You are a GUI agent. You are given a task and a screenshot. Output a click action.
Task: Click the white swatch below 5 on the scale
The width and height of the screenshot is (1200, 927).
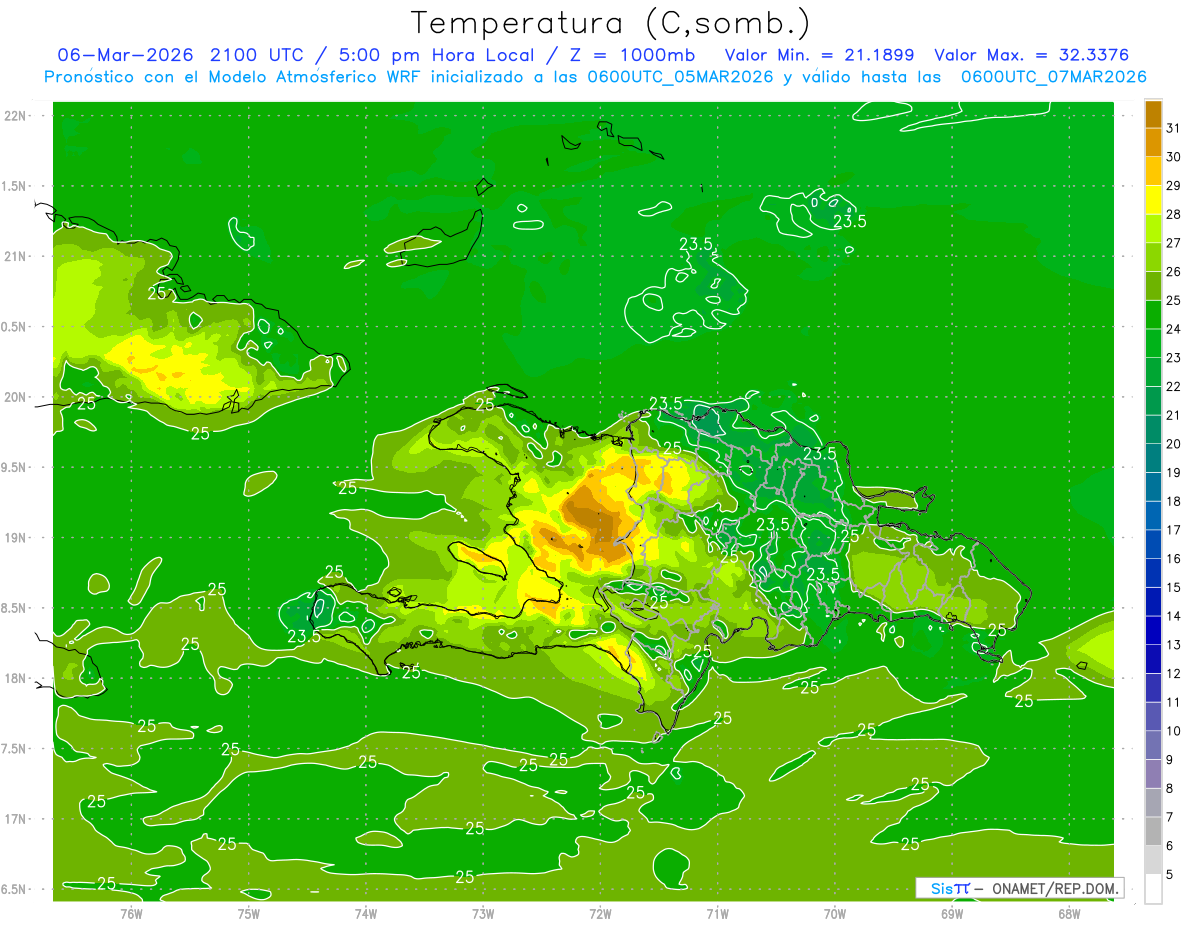coord(1153,889)
